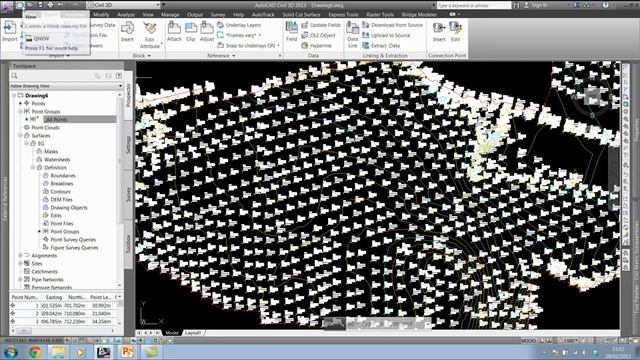Click the ViewCube in the drawing area

tap(592, 97)
